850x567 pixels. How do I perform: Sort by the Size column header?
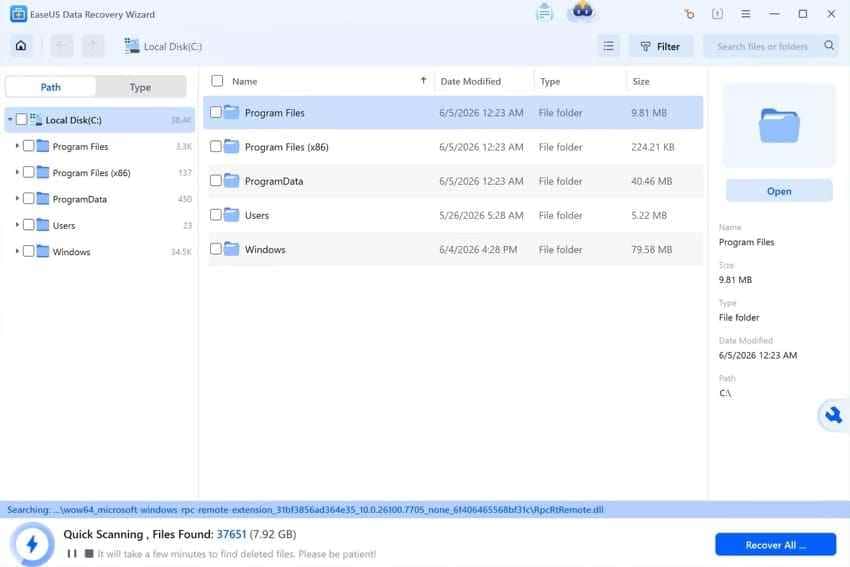tap(640, 81)
